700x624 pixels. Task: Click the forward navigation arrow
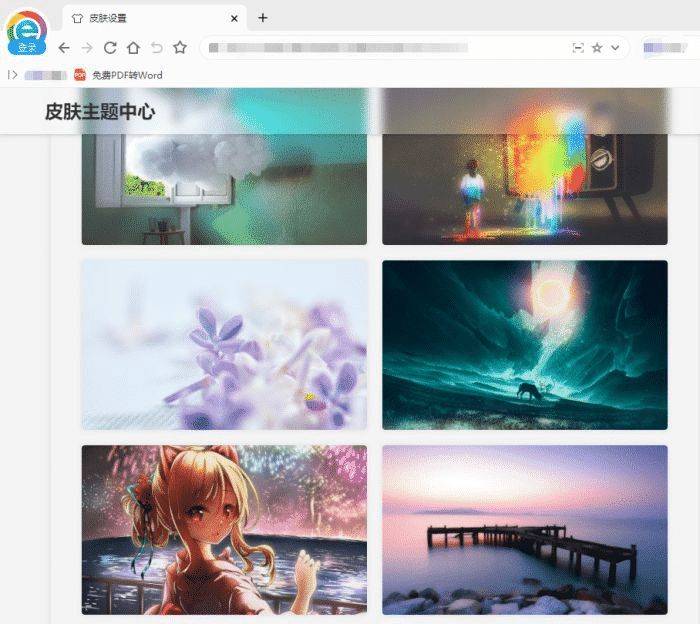point(87,47)
